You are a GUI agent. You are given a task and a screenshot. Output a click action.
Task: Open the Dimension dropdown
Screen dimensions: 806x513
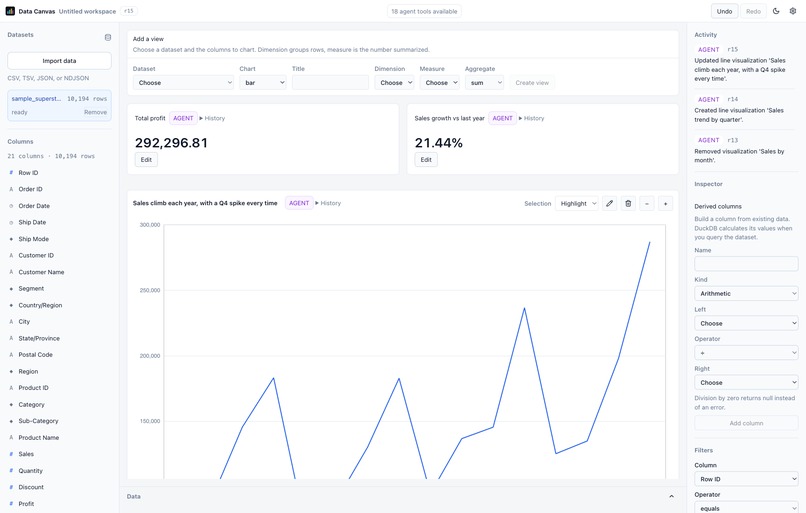(x=394, y=83)
